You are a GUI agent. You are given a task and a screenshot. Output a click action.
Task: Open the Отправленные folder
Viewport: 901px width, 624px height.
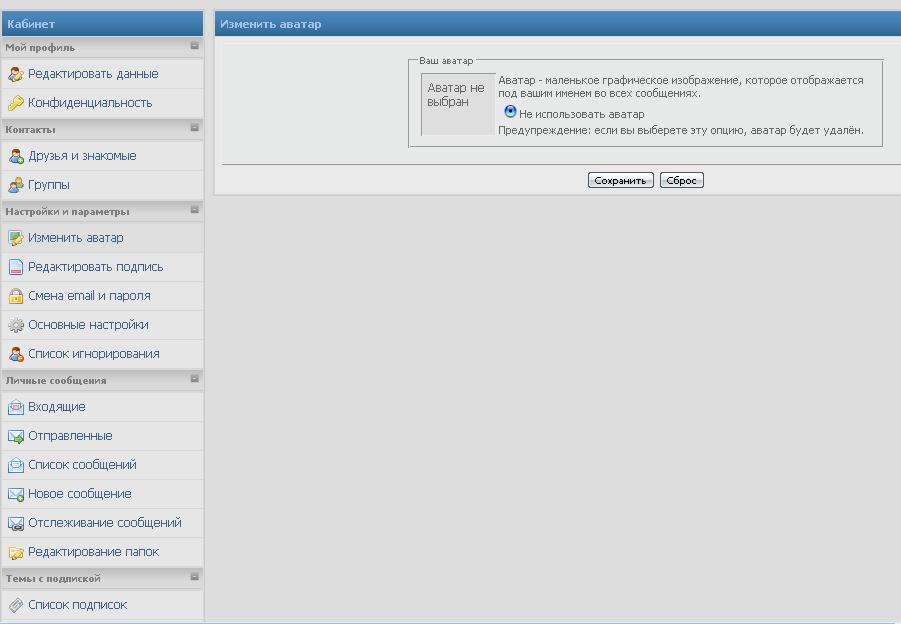click(70, 436)
